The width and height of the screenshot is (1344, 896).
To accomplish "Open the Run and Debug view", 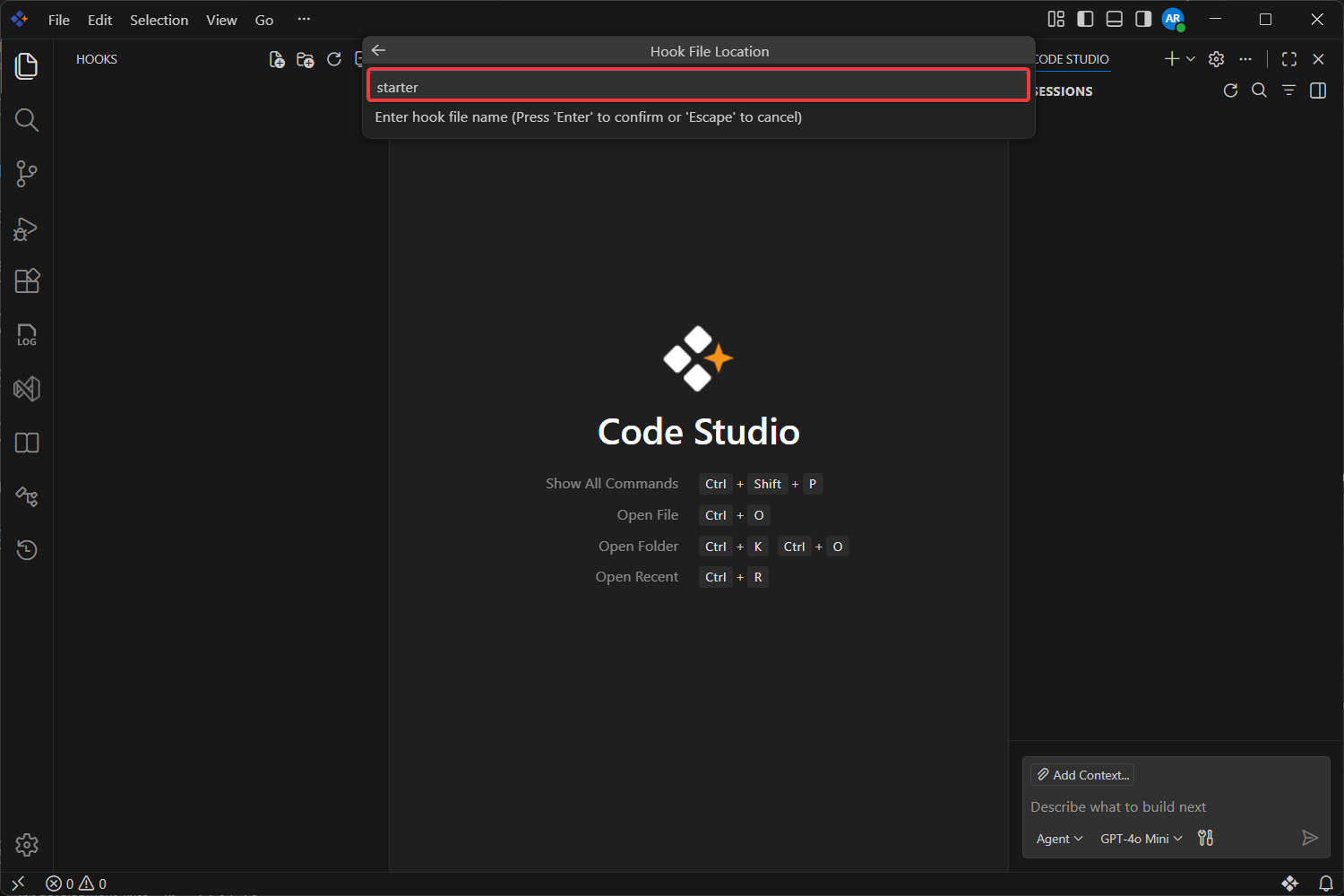I will click(x=27, y=228).
